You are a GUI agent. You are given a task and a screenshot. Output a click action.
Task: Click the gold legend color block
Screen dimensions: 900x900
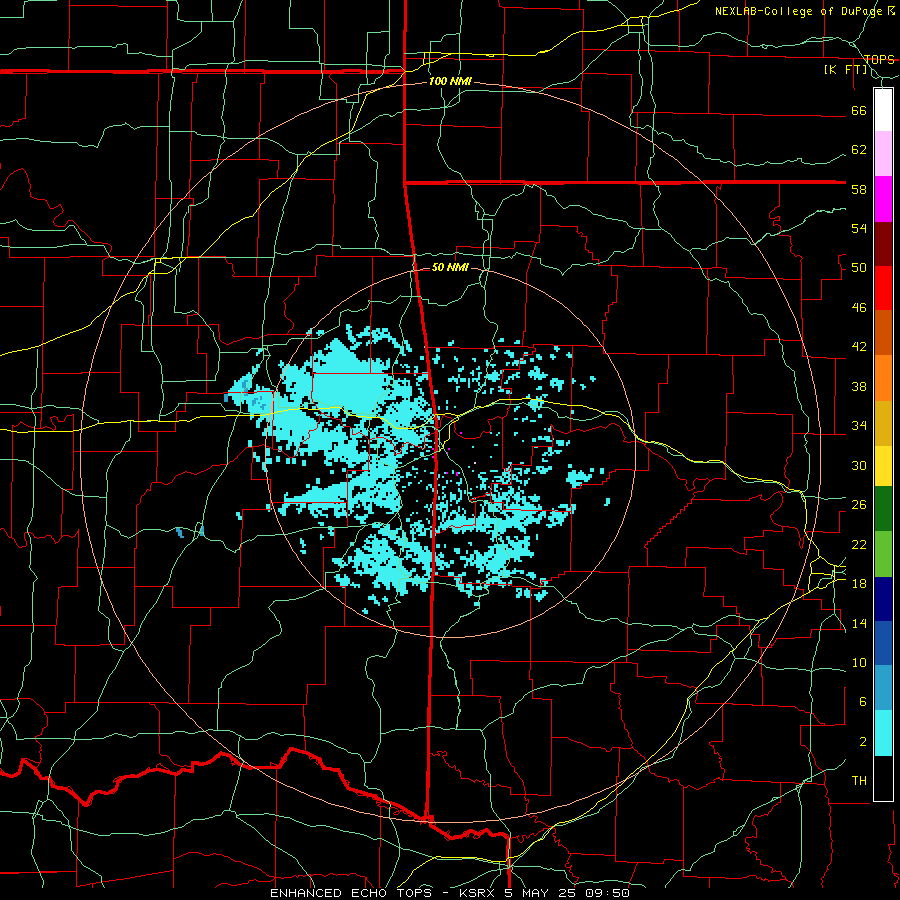(x=883, y=424)
